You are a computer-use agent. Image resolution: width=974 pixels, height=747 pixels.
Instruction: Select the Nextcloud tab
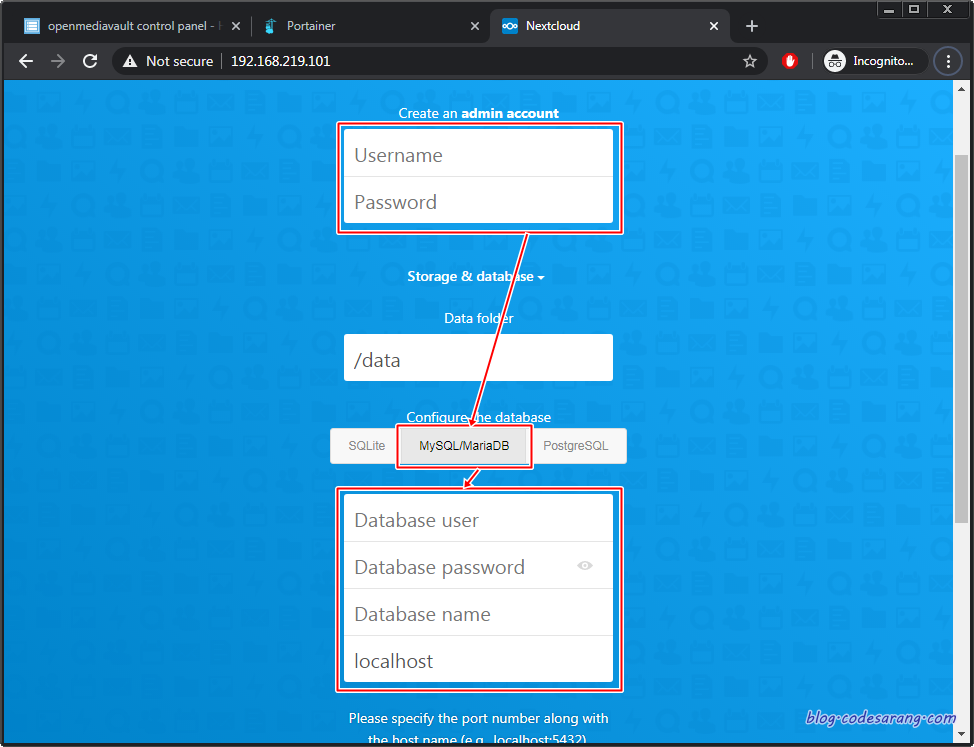609,26
